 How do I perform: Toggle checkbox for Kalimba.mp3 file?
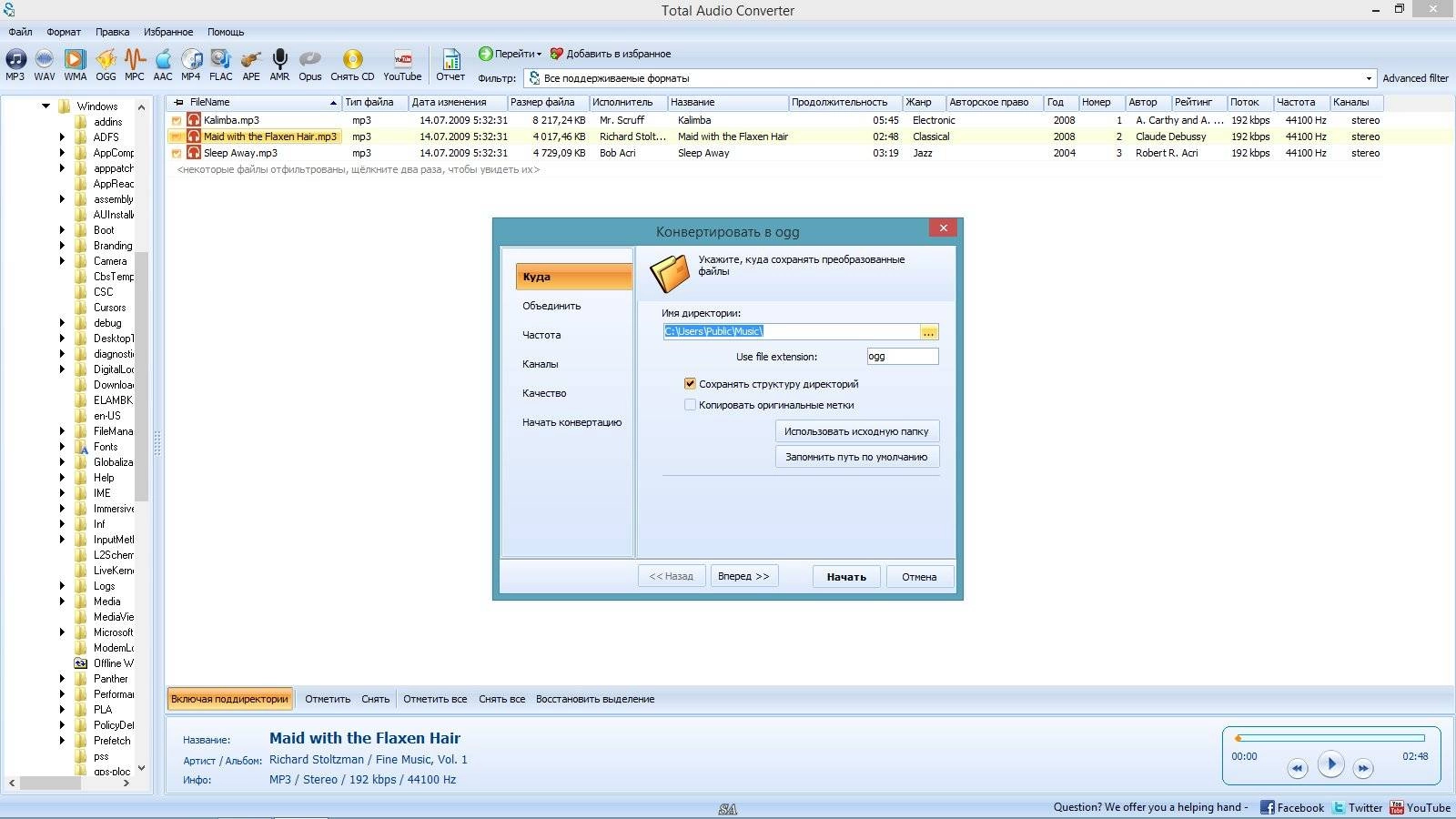coord(177,120)
